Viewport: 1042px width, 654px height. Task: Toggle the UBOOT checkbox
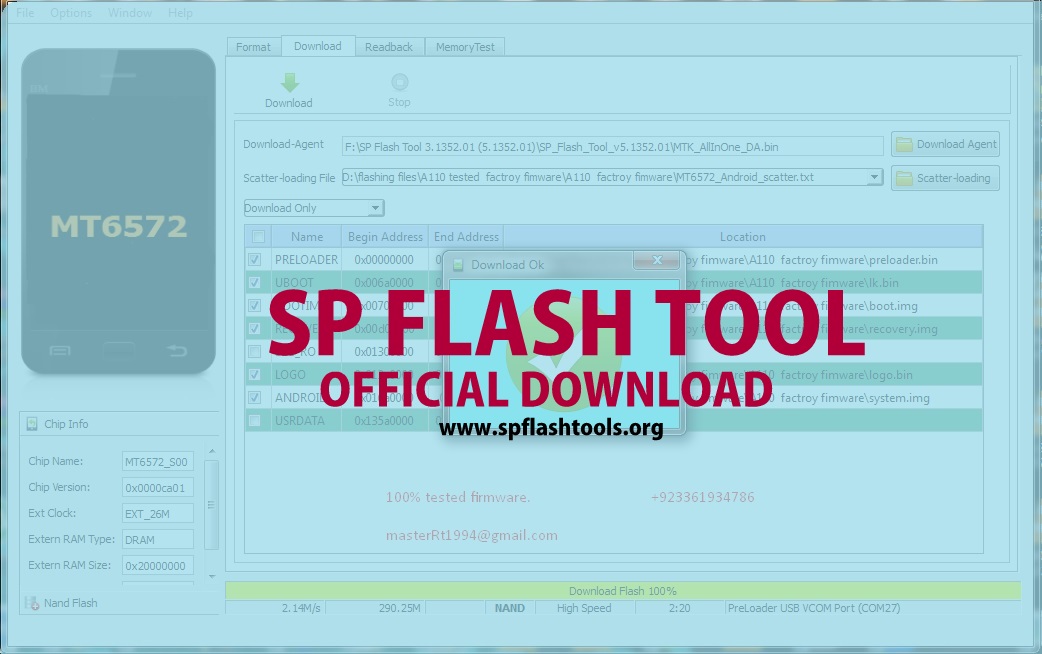255,282
